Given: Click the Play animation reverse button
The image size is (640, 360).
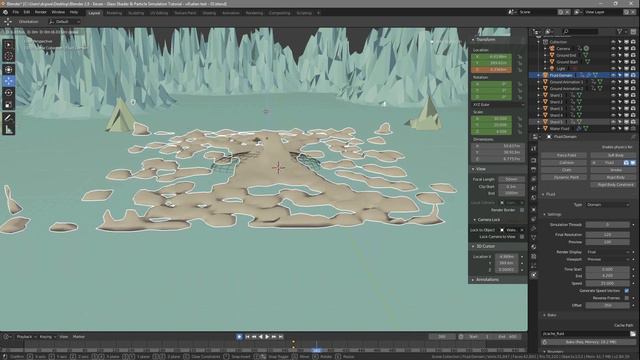Looking at the screenshot, I should coord(261,337).
